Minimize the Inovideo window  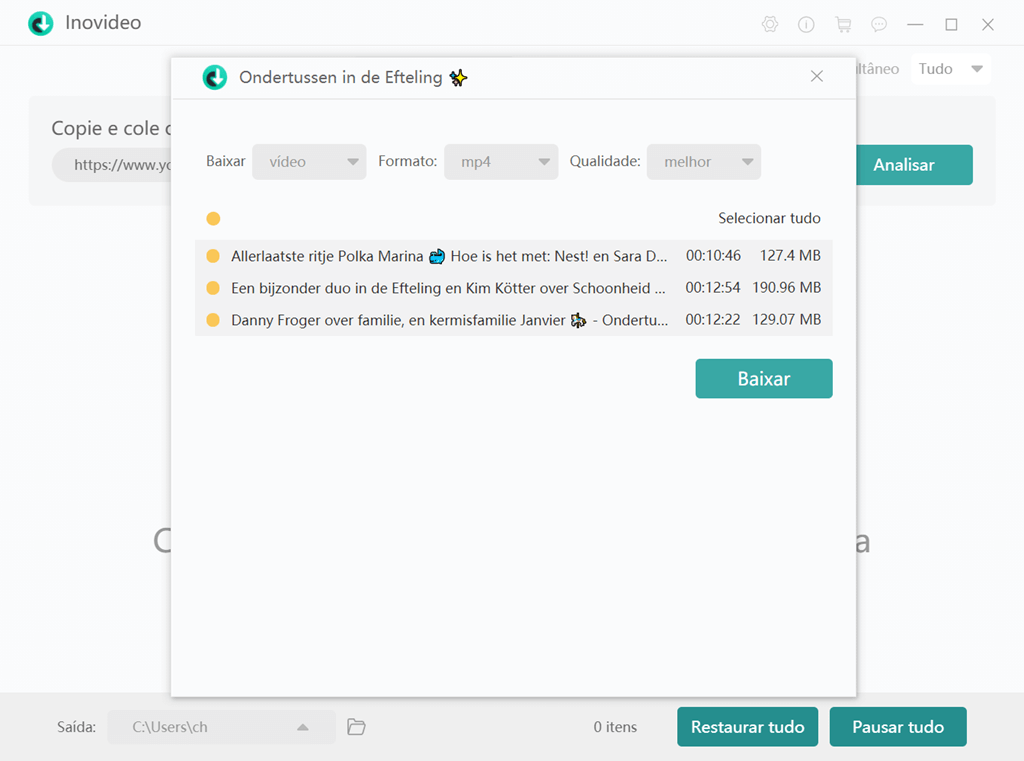pos(916,25)
